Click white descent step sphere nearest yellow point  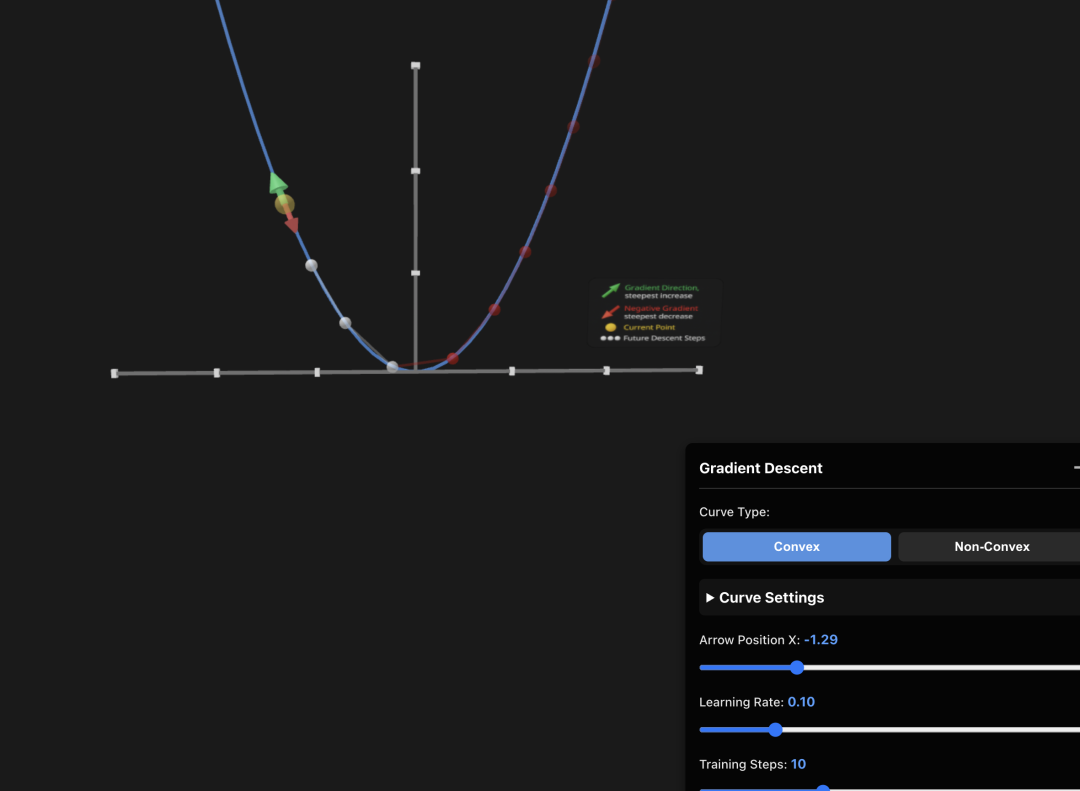(x=311, y=265)
